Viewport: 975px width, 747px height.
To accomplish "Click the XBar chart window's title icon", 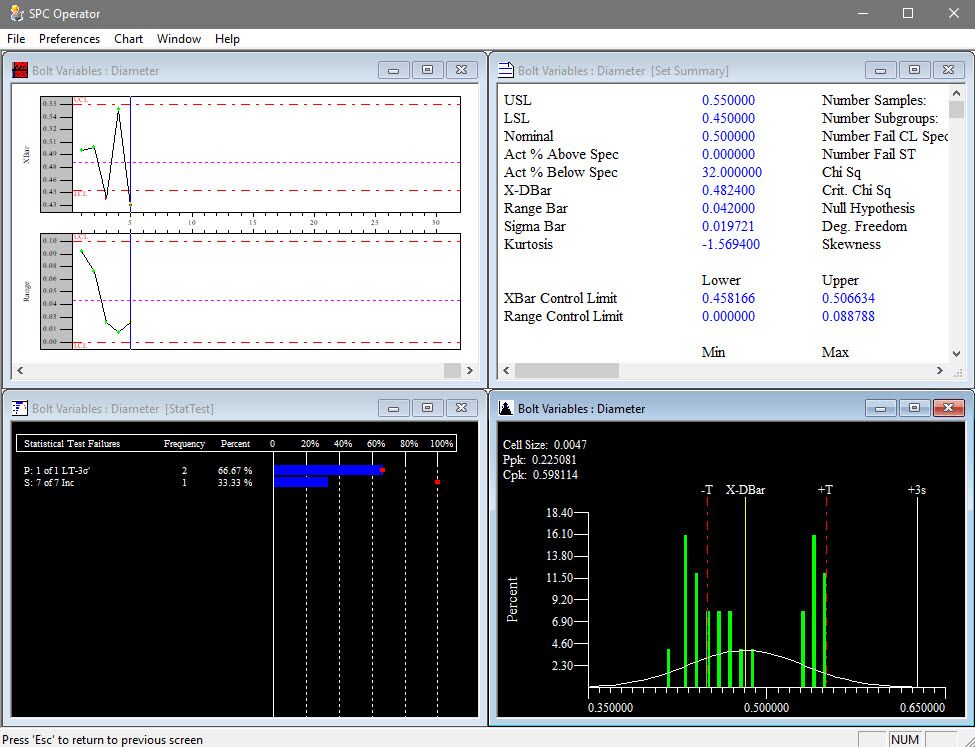I will pos(19,70).
